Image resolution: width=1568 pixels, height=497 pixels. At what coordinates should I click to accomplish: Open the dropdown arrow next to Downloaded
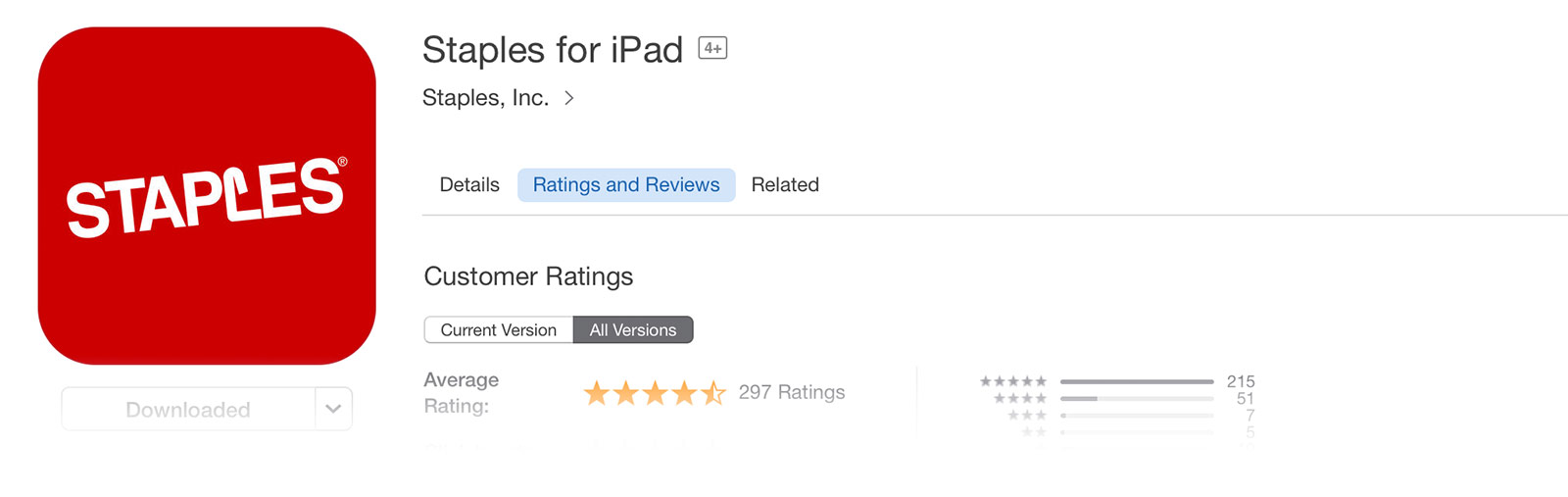click(333, 409)
